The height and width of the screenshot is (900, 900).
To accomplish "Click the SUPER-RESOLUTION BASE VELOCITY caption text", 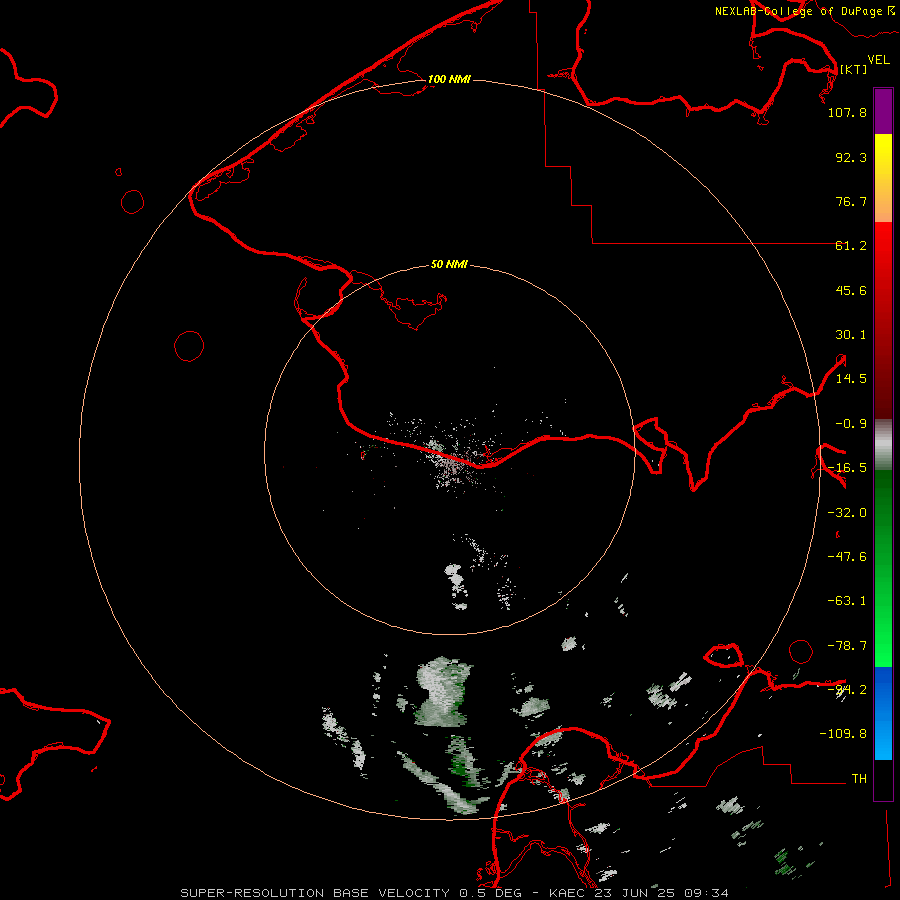I will 315,893.
